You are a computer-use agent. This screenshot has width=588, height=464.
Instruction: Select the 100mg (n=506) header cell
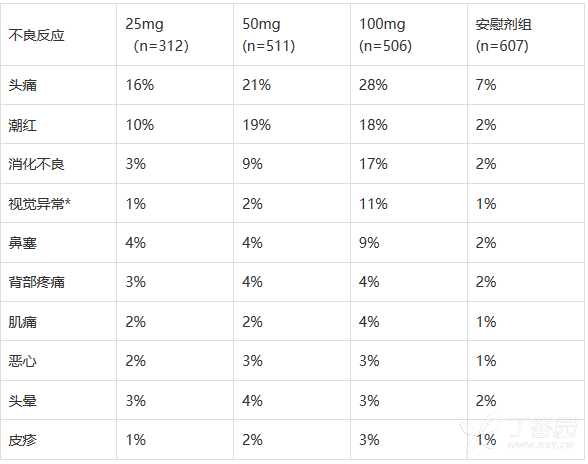pyautogui.click(x=409, y=35)
